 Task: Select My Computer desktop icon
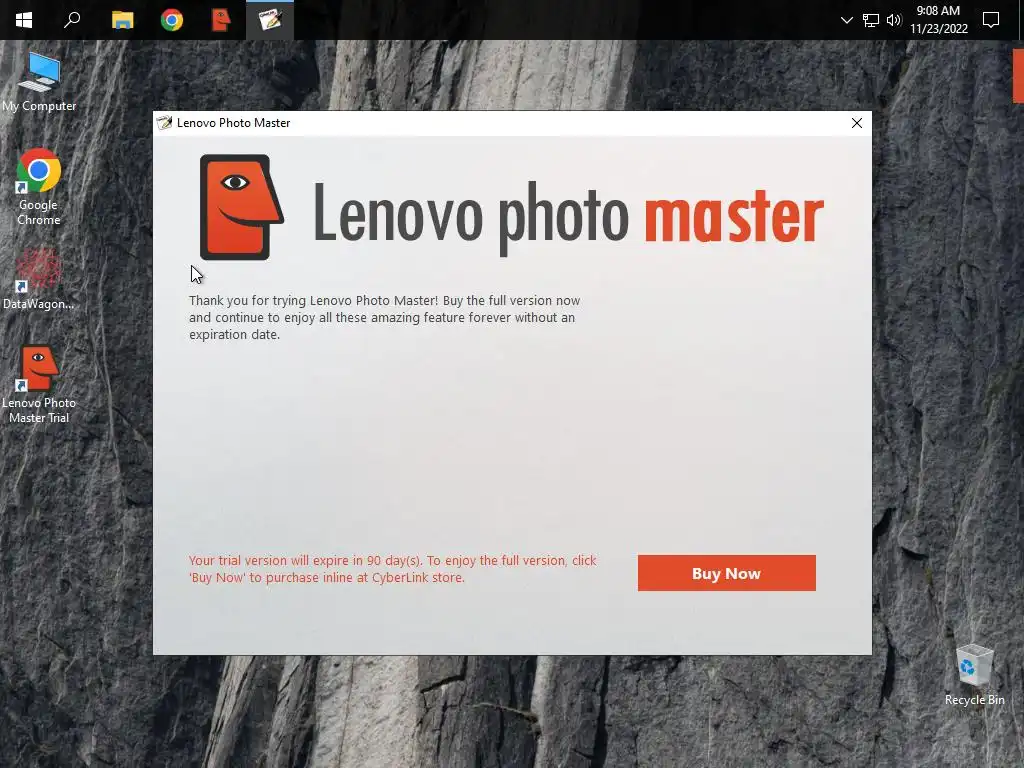(39, 82)
